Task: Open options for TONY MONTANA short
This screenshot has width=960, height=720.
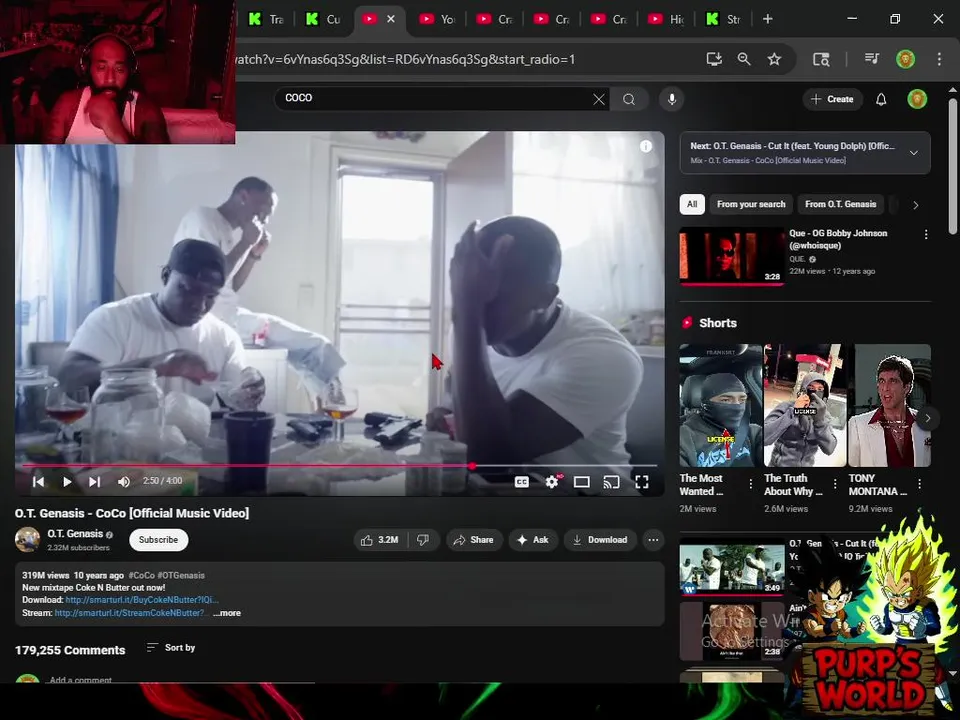Action: 920,484
